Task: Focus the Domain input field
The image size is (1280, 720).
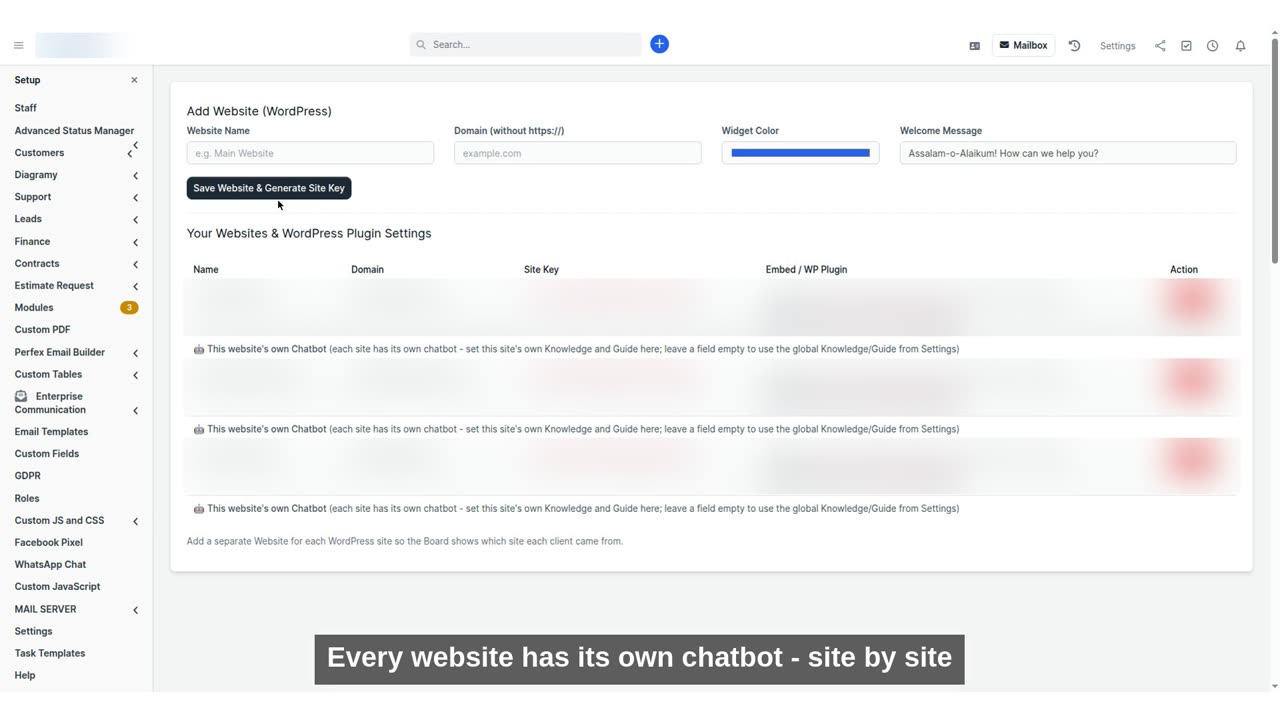Action: click(577, 153)
